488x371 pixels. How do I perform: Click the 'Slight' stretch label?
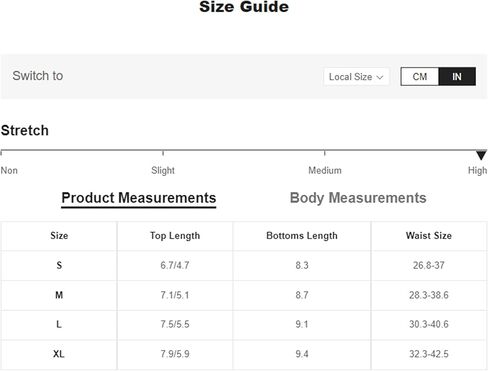point(163,171)
